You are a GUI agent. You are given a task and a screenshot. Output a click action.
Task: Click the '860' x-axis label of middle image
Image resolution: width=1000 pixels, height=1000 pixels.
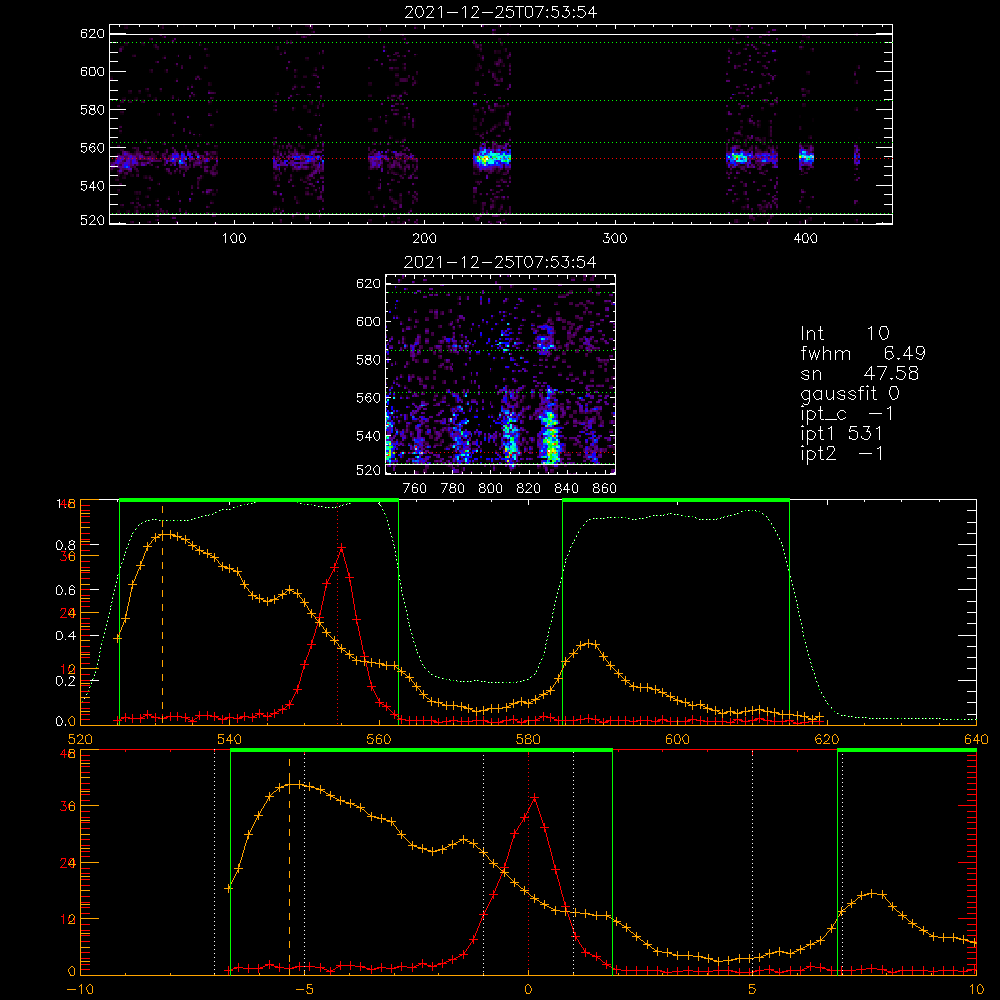[605, 489]
